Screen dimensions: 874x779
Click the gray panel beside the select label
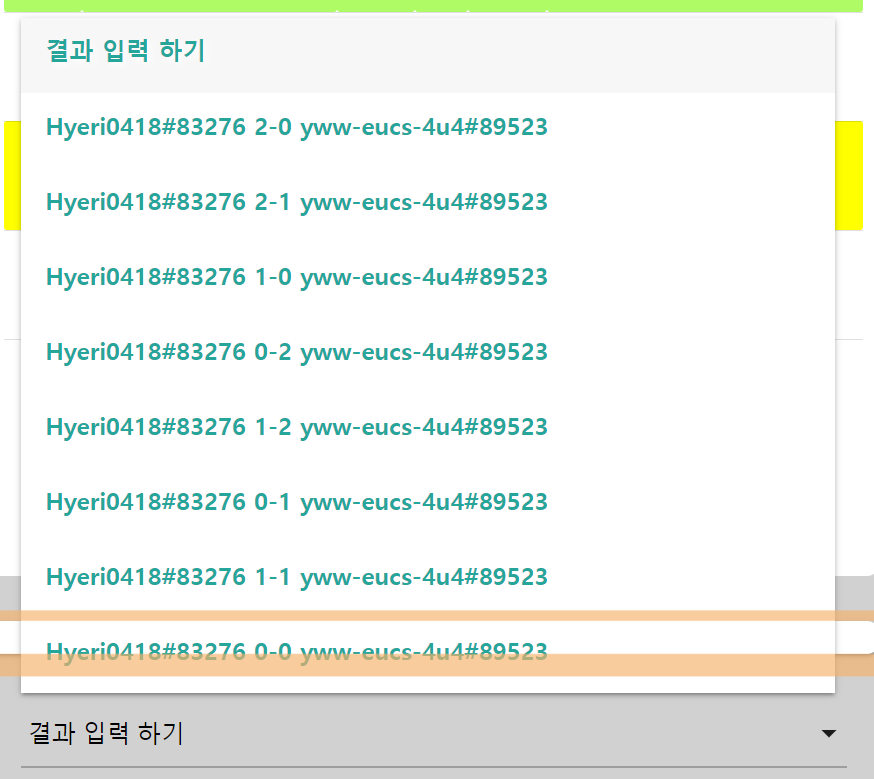pyautogui.click(x=502, y=733)
